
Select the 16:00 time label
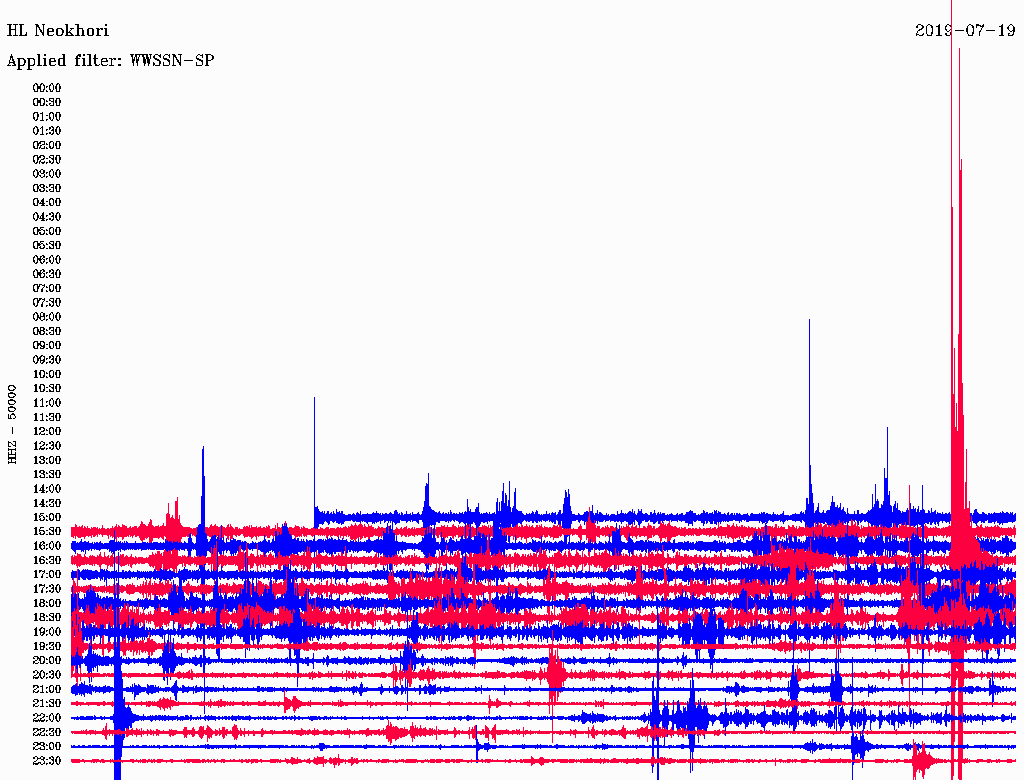(47, 546)
